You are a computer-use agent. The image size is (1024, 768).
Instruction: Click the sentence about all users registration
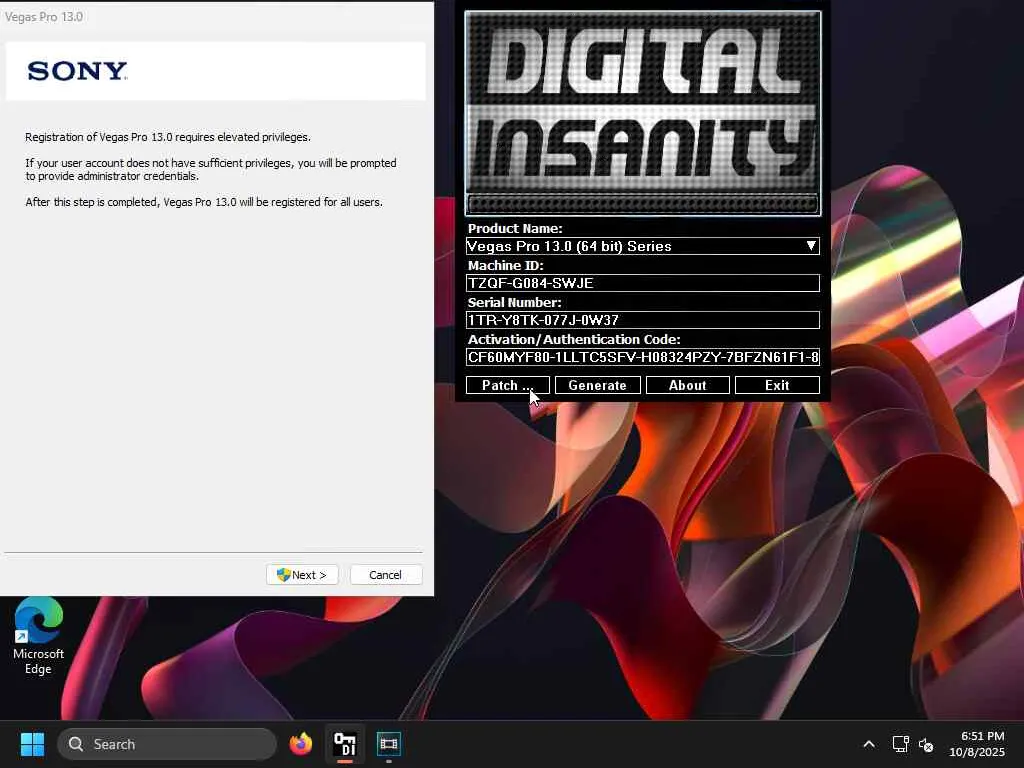[204, 202]
